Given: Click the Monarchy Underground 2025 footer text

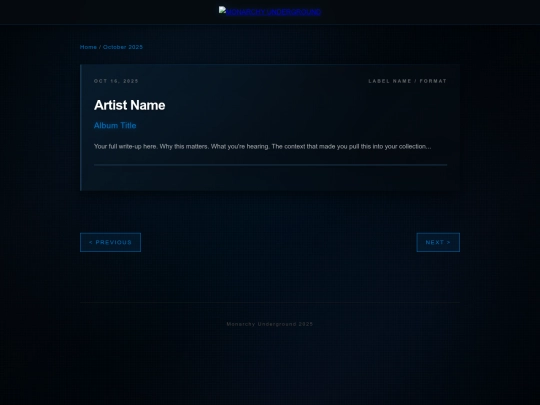Looking at the screenshot, I should point(270,324).
